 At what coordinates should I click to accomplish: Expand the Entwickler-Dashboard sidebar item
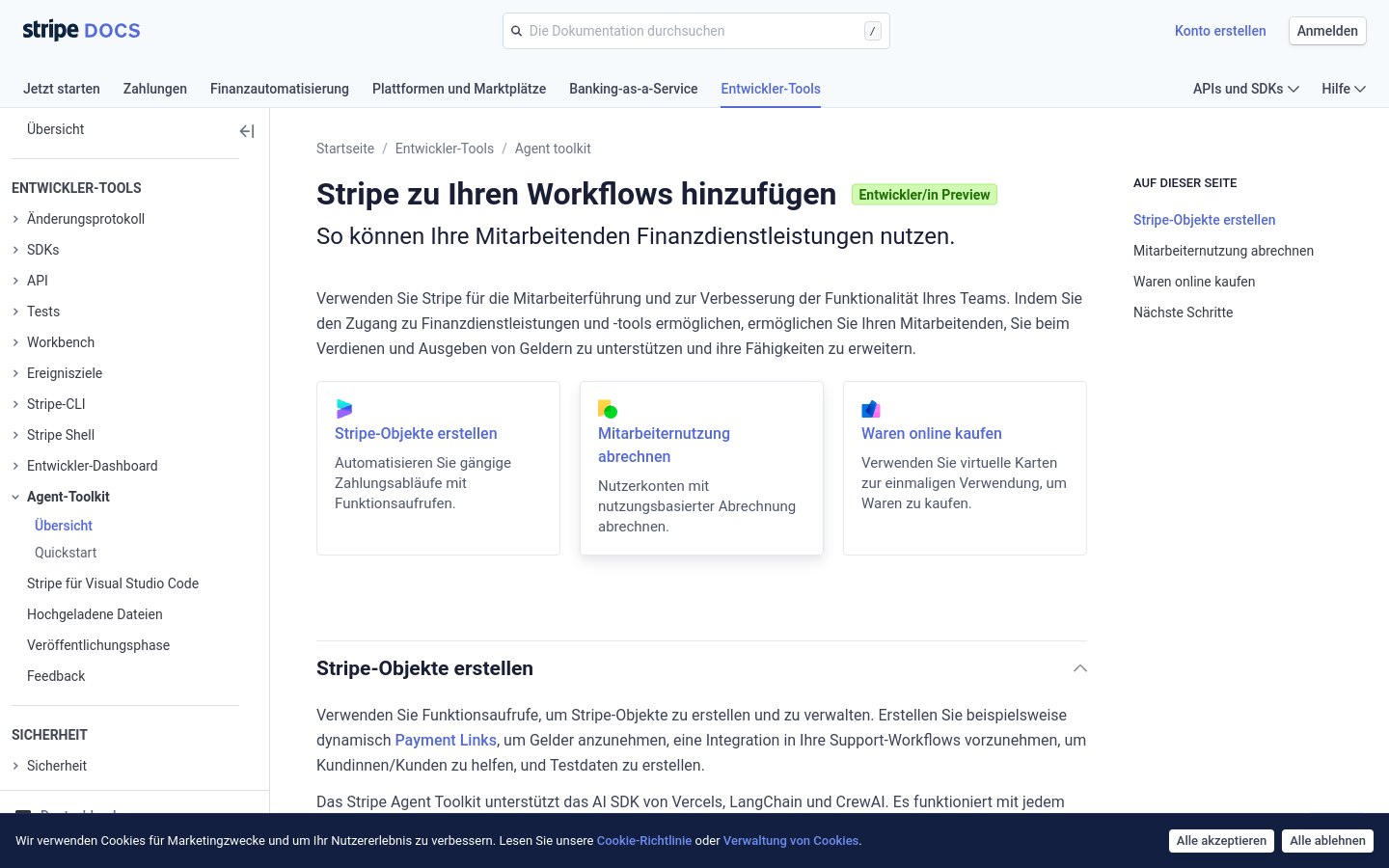tap(85, 466)
